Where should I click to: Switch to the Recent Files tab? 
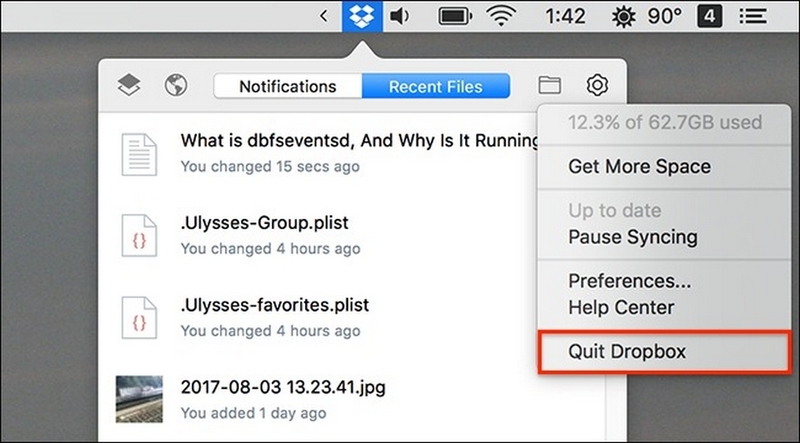[436, 86]
